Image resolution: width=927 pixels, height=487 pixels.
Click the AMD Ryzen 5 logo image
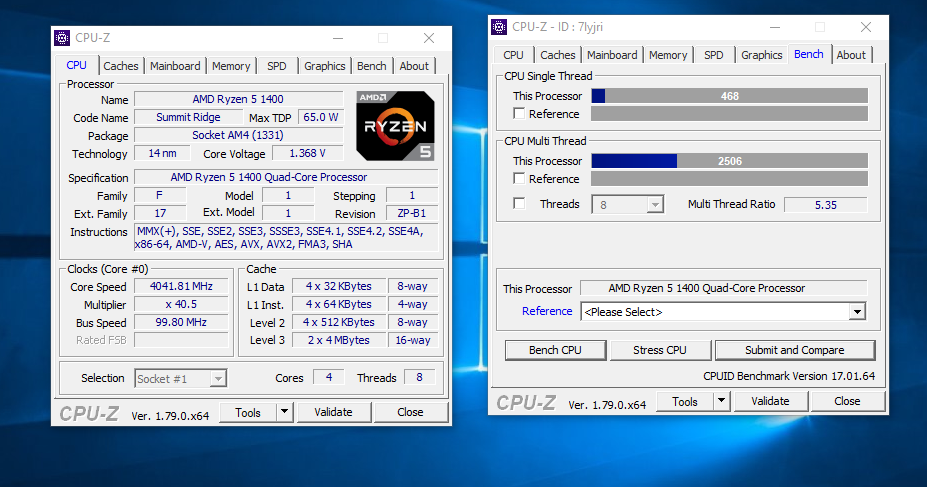(x=396, y=126)
